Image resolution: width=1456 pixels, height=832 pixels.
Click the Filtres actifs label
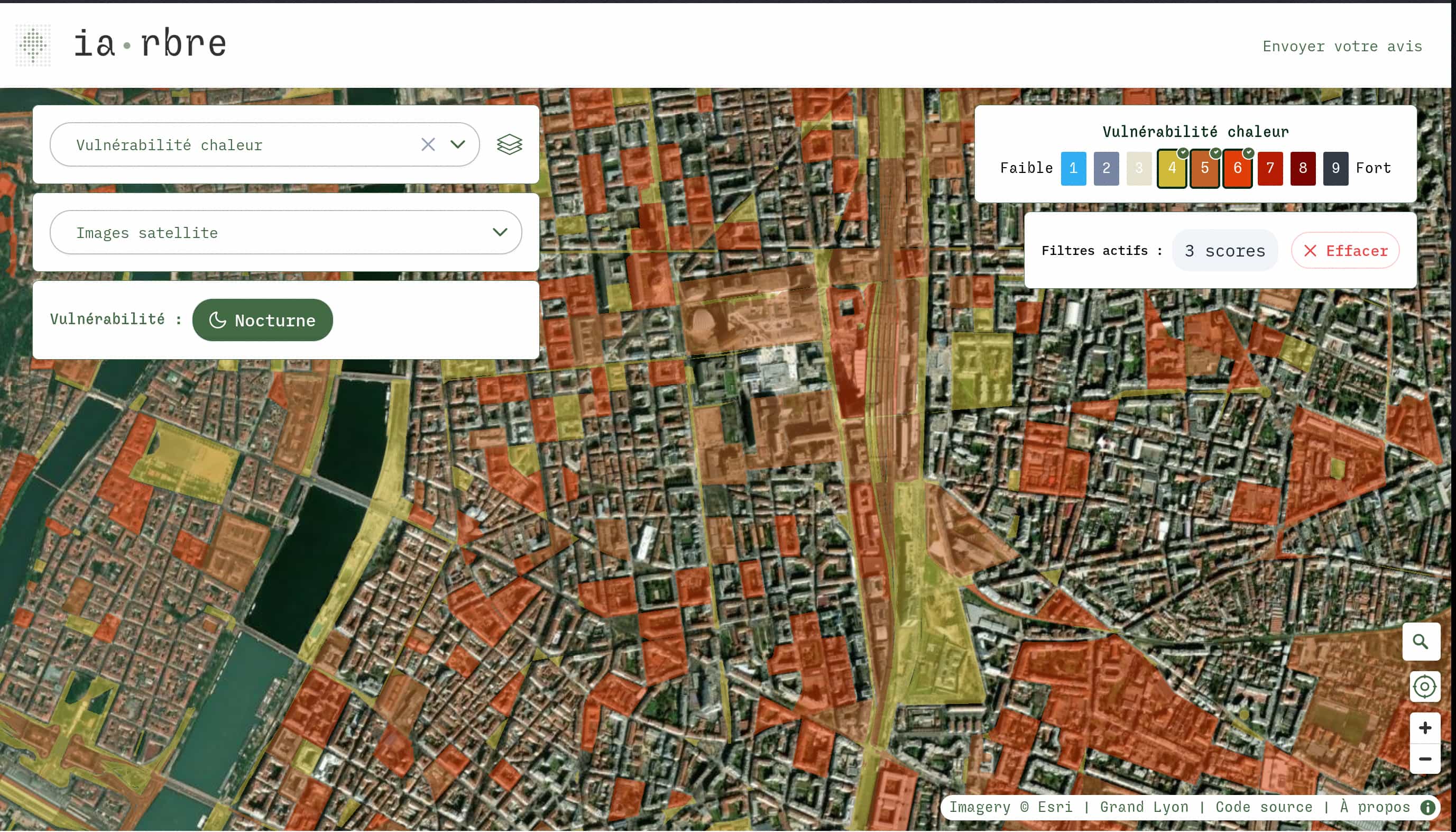pos(1101,250)
